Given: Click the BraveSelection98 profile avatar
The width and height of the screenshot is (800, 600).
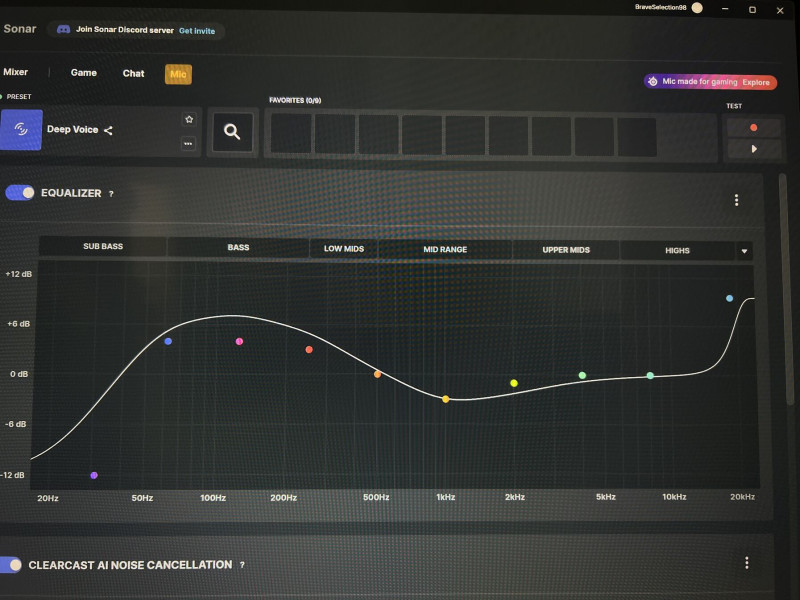Looking at the screenshot, I should (x=697, y=8).
